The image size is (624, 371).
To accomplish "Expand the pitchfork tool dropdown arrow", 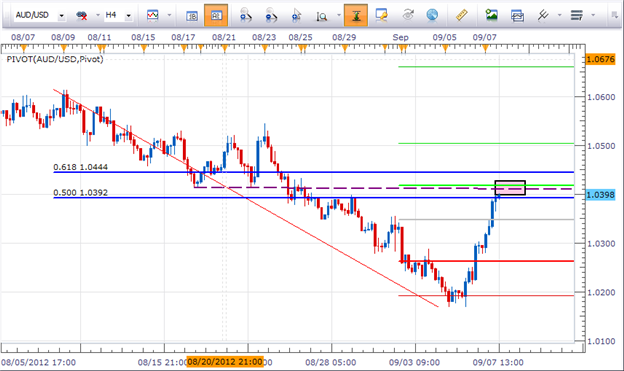I will point(559,16).
